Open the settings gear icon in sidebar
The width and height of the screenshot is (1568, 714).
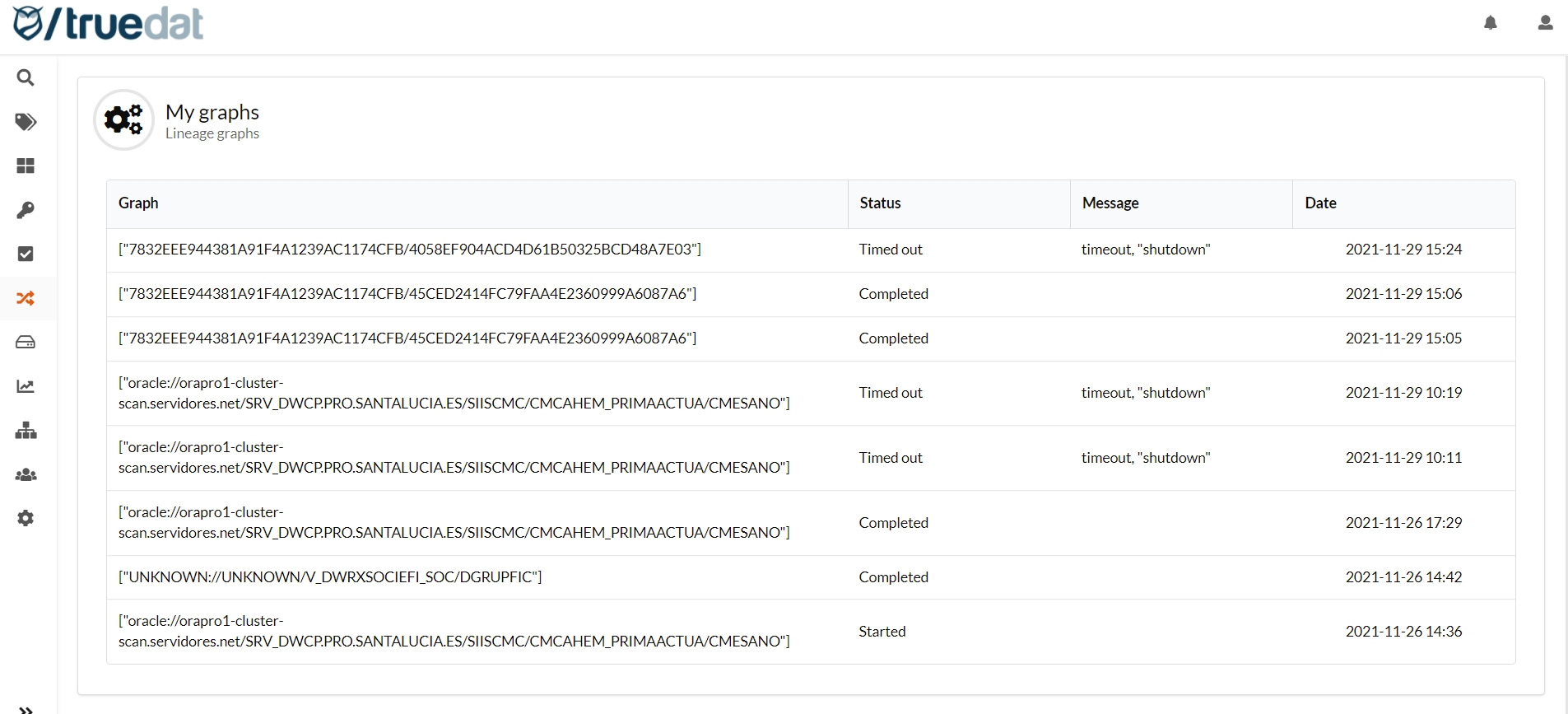26,518
